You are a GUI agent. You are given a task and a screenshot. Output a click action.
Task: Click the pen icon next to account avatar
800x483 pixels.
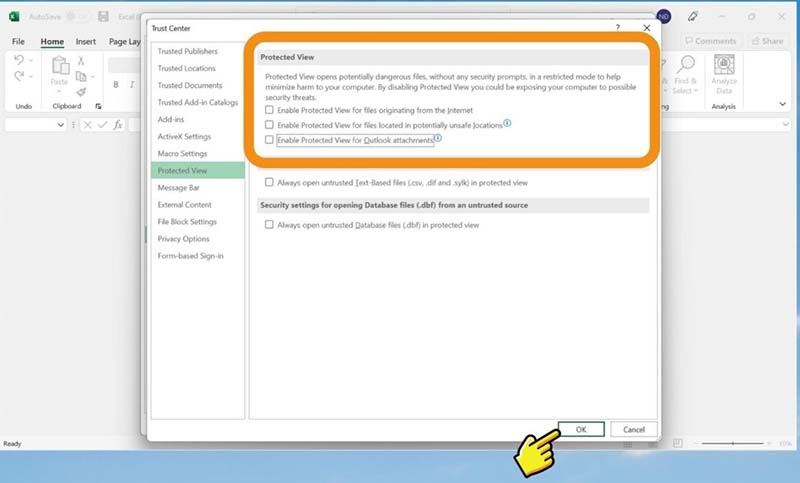coord(692,16)
